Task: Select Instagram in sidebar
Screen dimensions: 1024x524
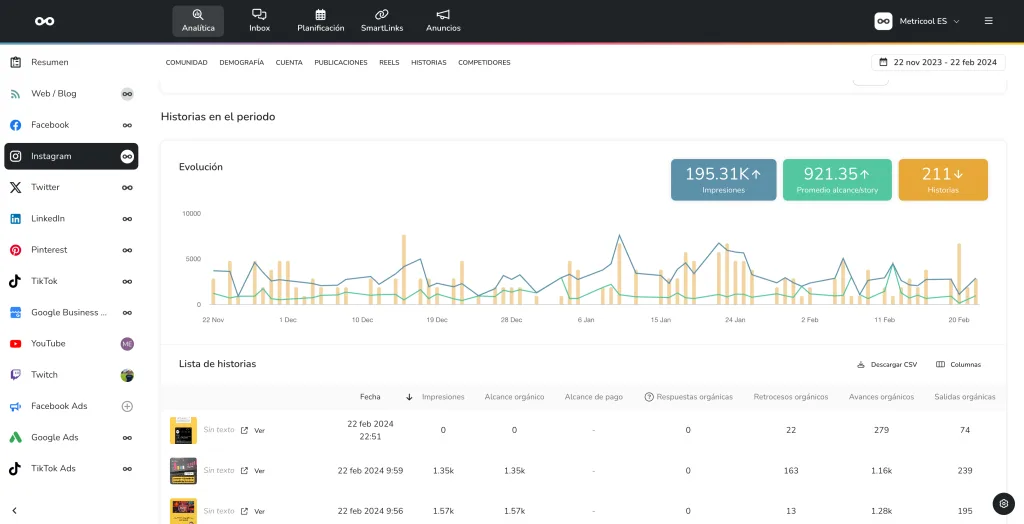Action: pyautogui.click(x=71, y=156)
